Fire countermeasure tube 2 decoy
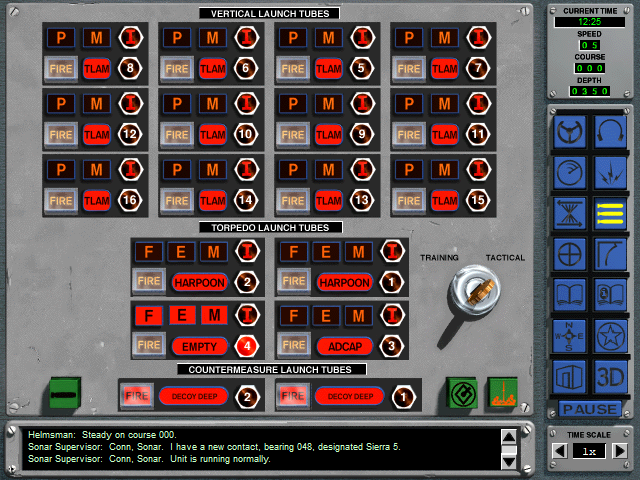640x480 pixels. pyautogui.click(x=137, y=396)
